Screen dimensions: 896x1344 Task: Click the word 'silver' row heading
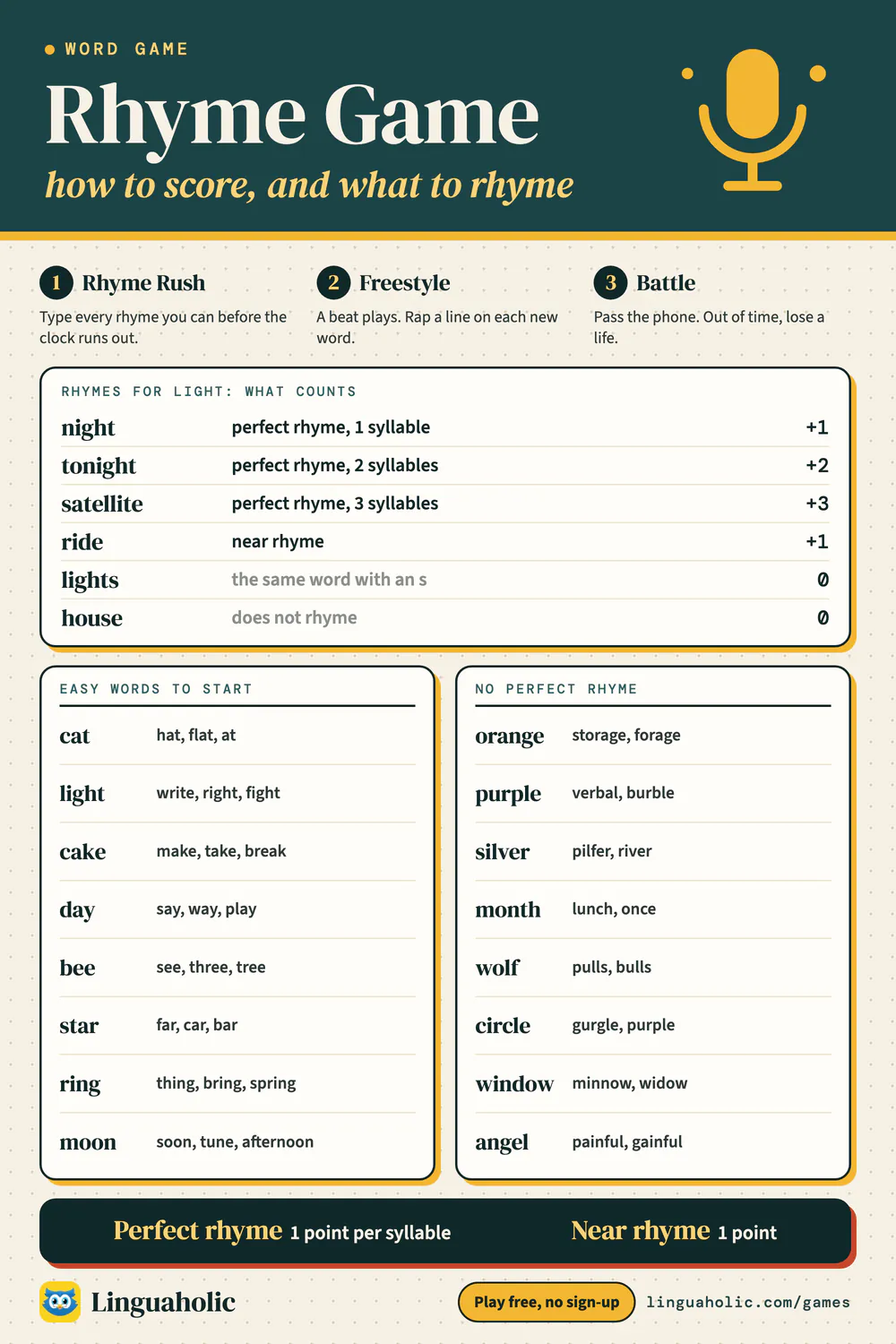503,852
